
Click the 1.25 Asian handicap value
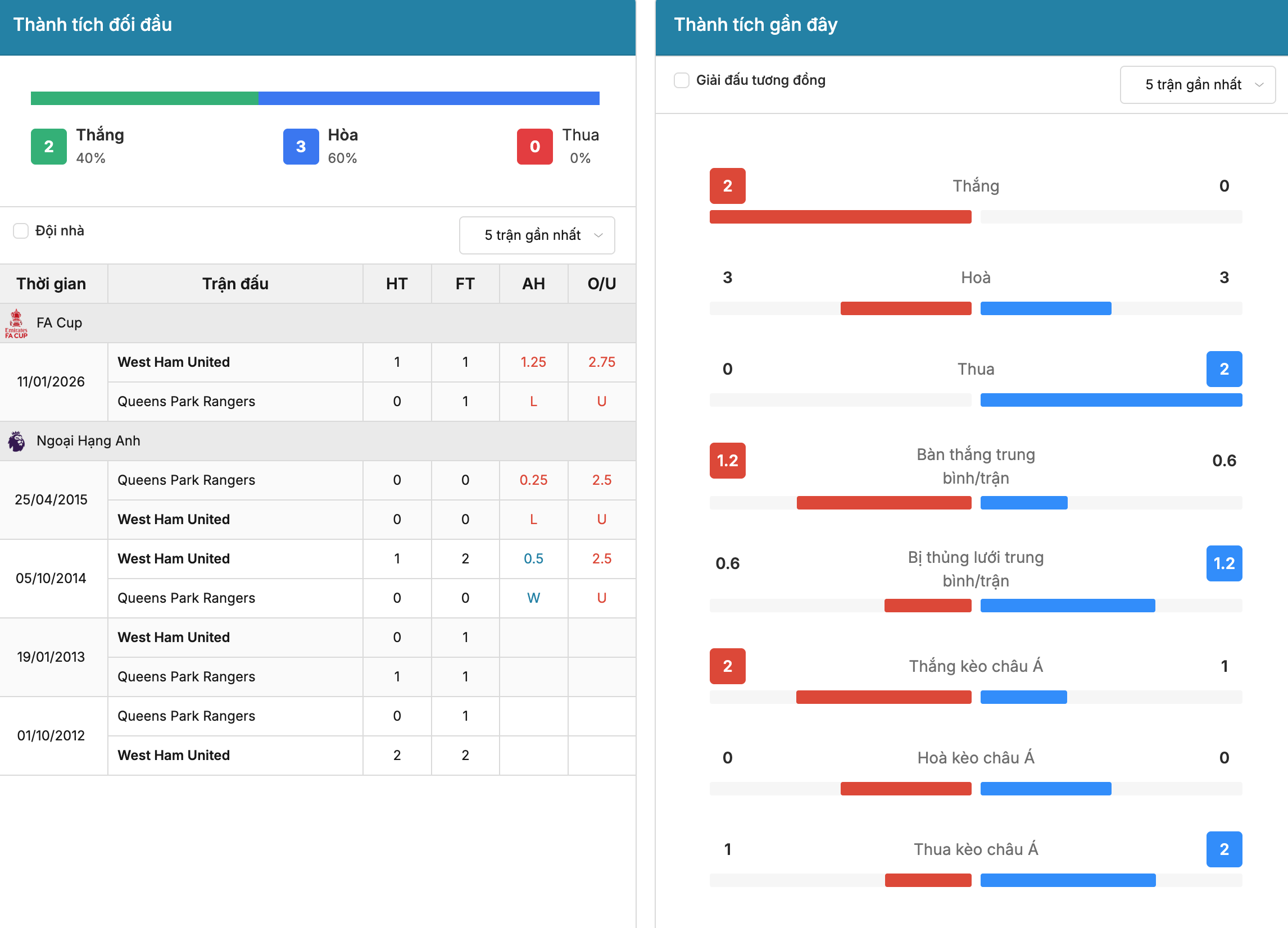(x=533, y=362)
